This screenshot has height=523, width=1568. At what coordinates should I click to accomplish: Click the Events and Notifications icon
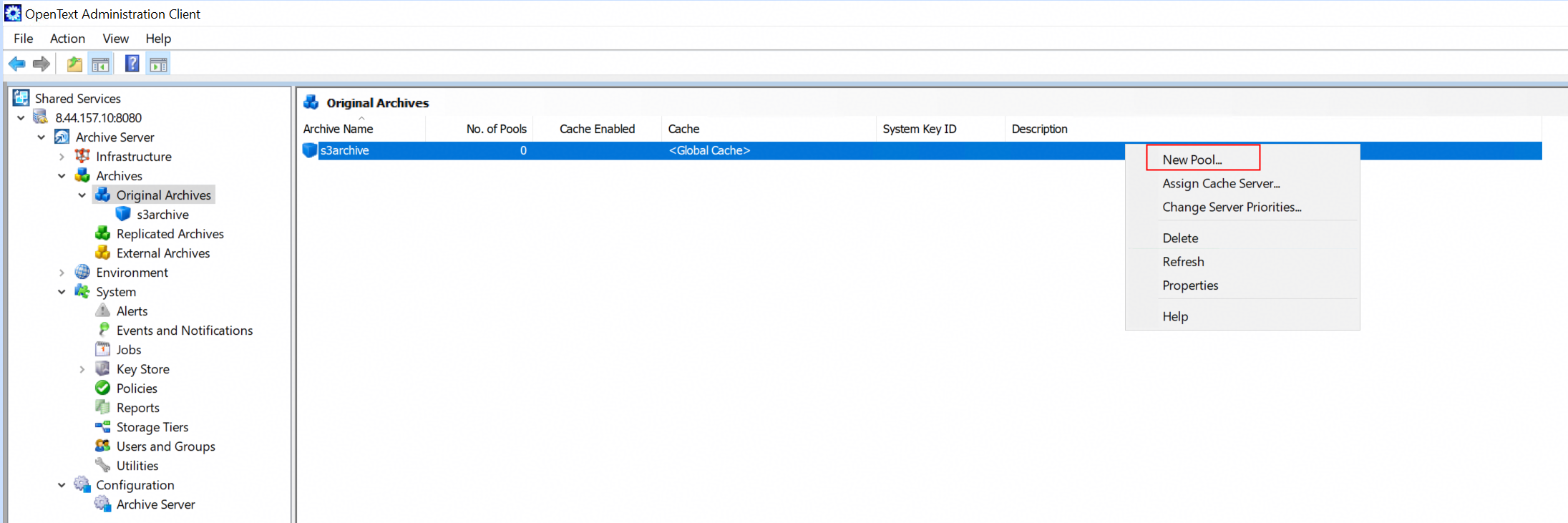pos(103,330)
